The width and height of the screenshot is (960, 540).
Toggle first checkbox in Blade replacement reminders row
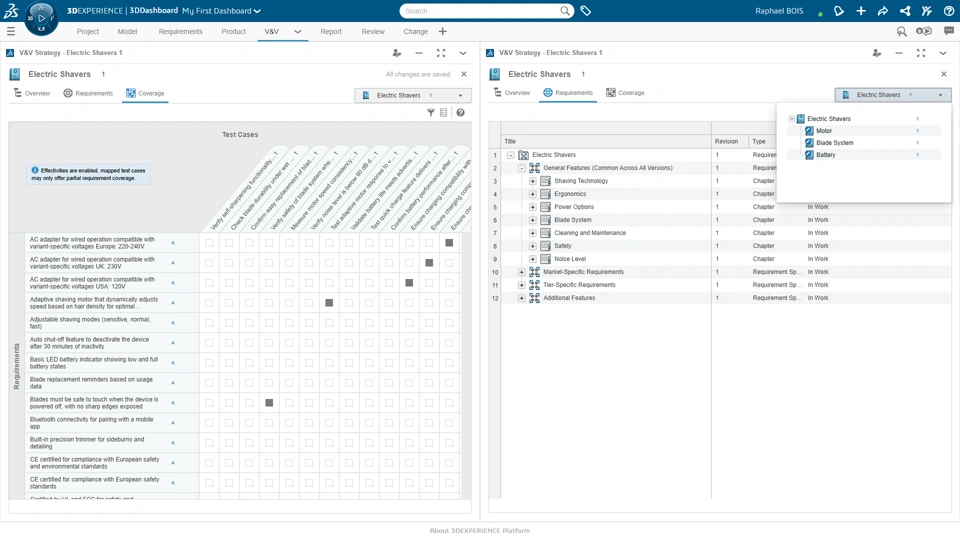209,383
